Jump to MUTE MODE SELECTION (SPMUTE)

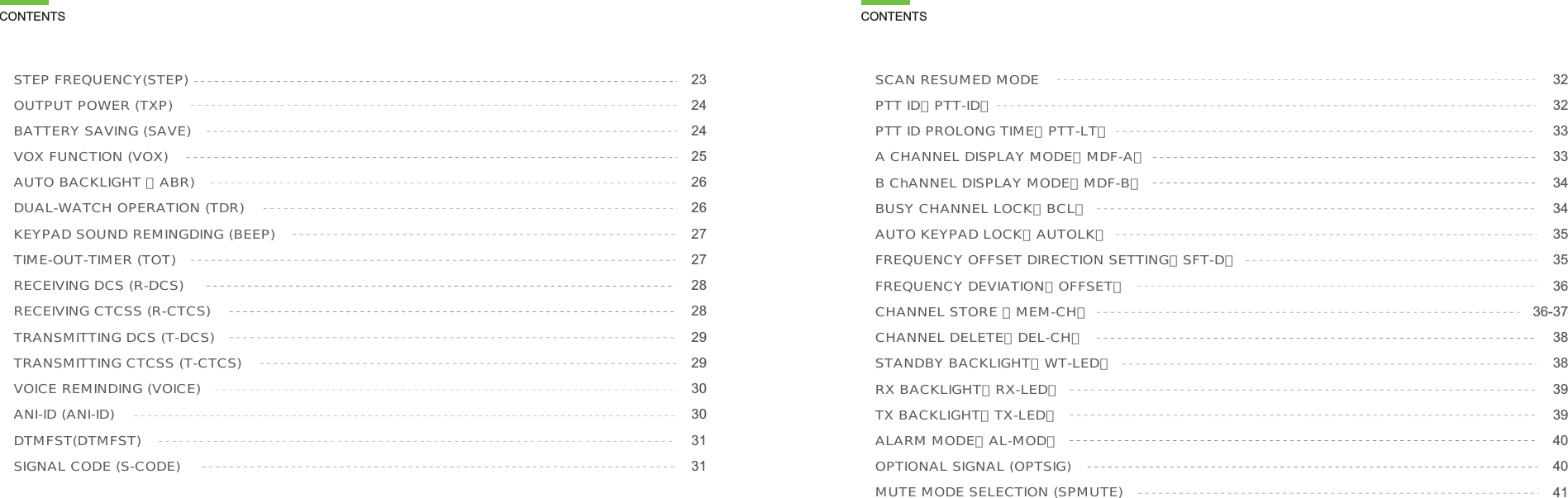pyautogui.click(x=999, y=492)
